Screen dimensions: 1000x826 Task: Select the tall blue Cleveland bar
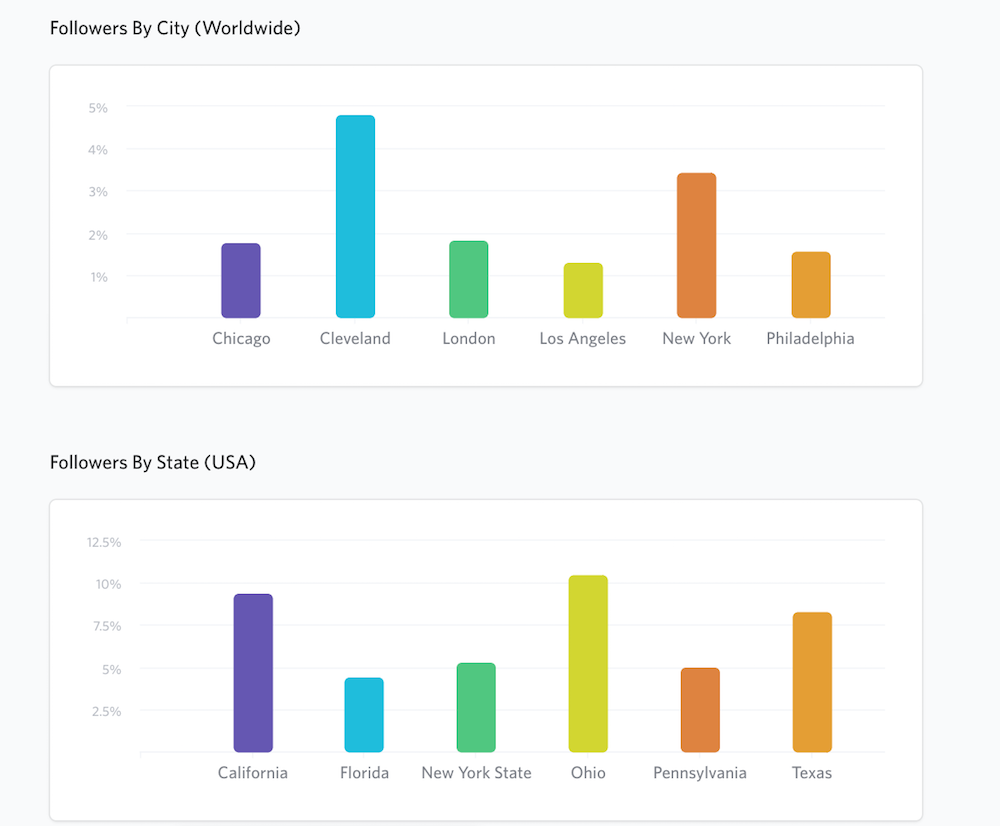(355, 217)
